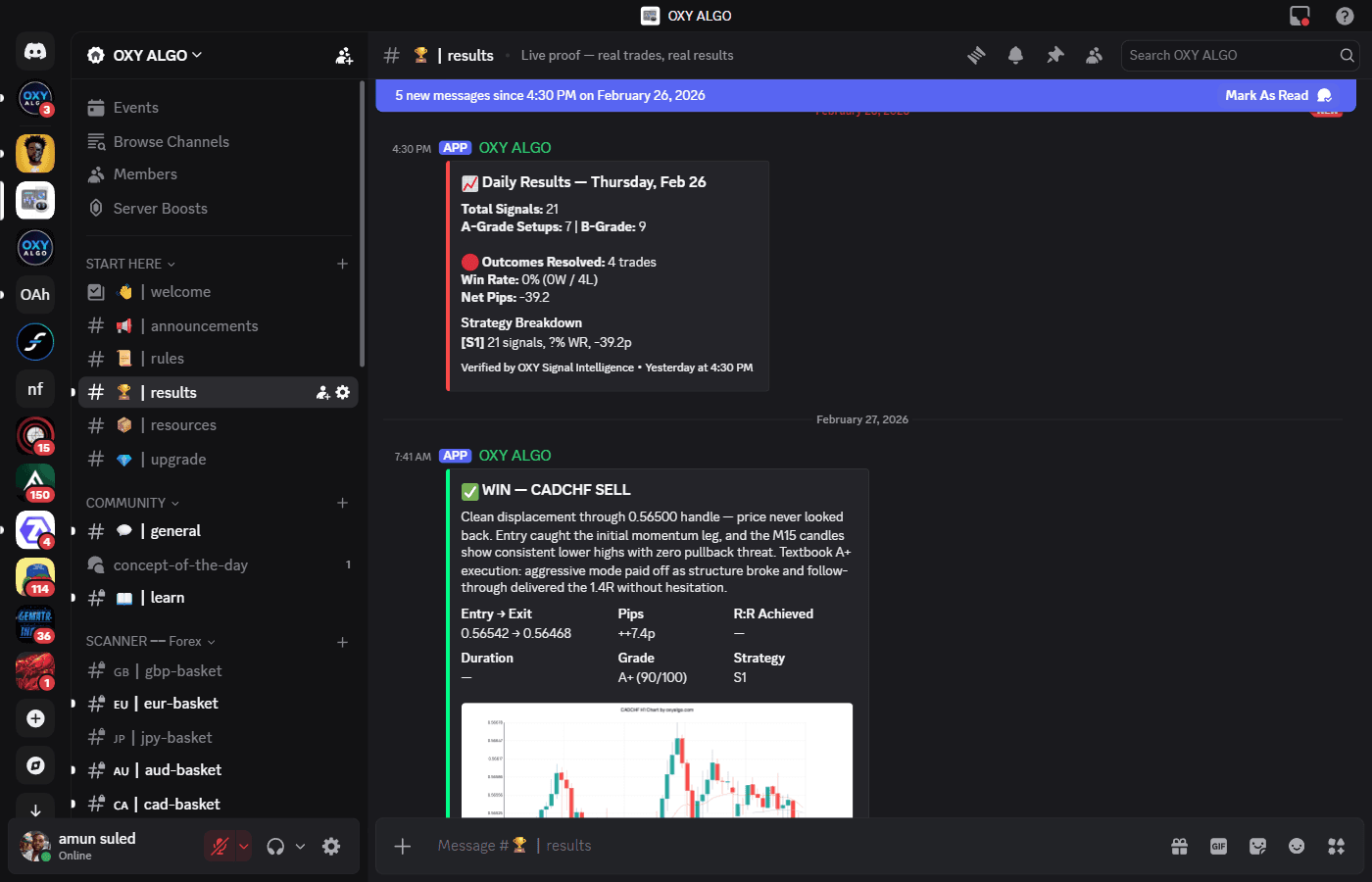Open the emoji picker
The width and height of the screenshot is (1372, 882).
[x=1296, y=846]
